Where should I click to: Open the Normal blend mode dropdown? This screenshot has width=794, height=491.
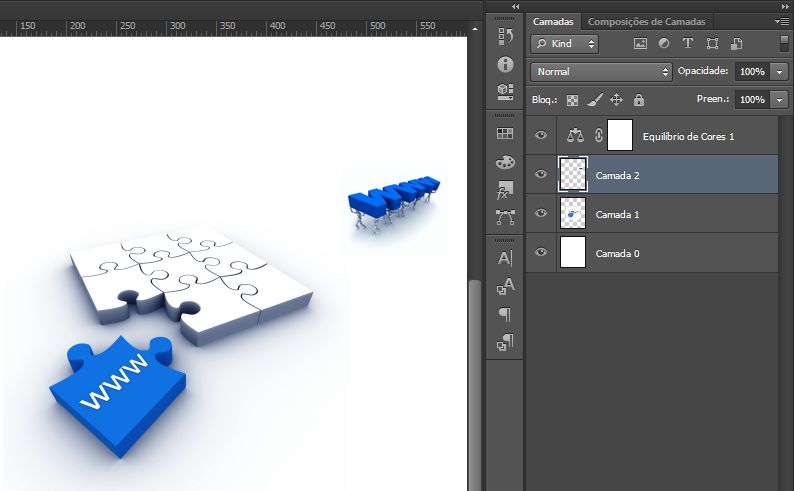click(x=602, y=72)
